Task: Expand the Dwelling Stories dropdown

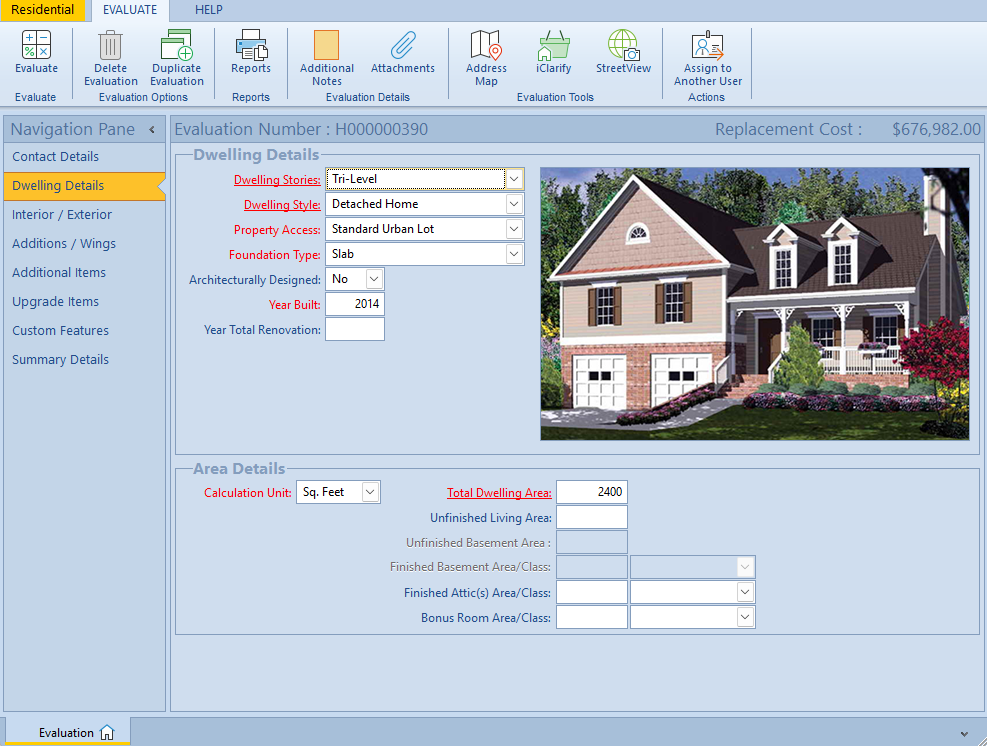Action: 514,180
